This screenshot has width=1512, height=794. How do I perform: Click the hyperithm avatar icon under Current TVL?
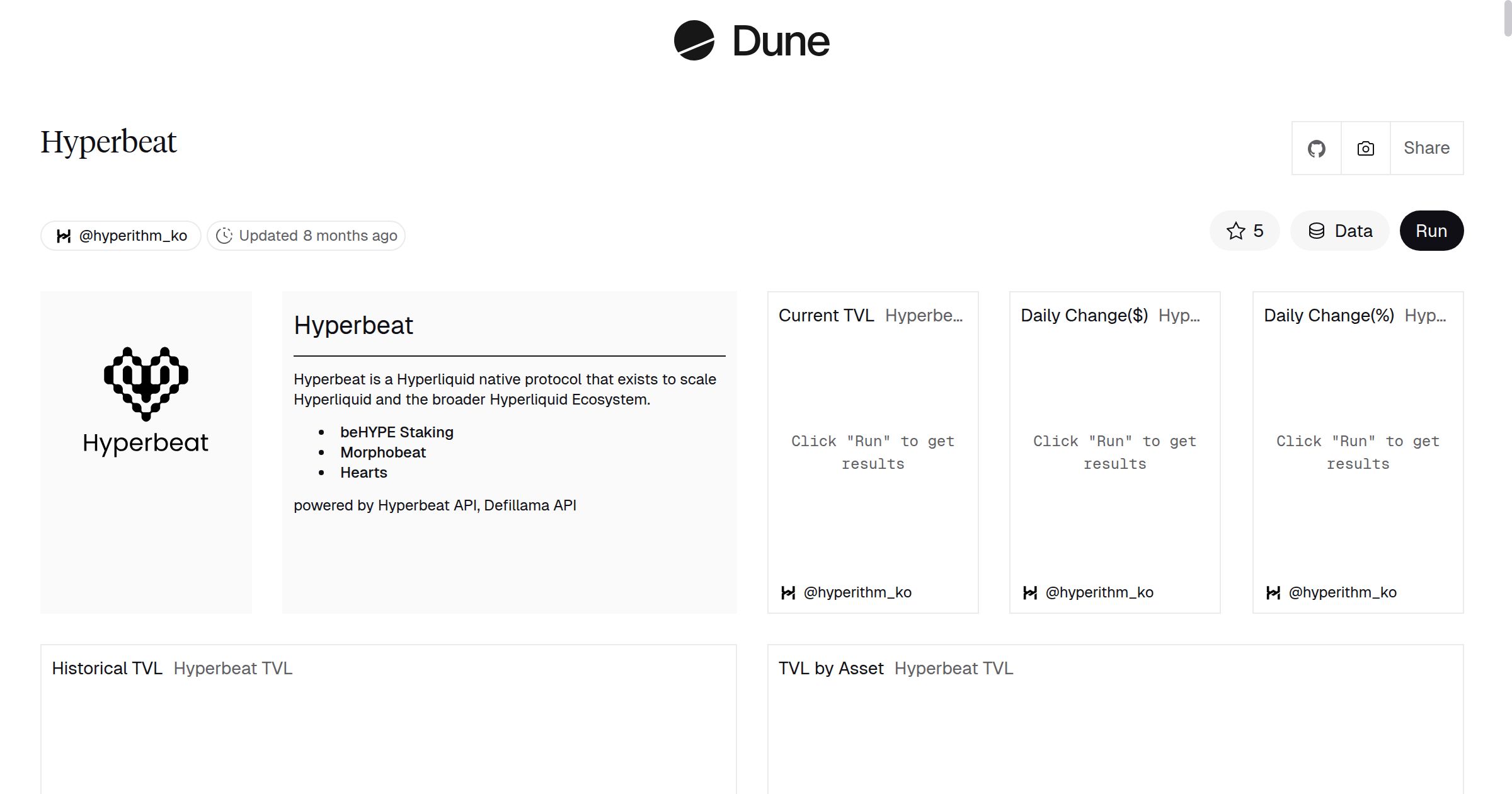click(787, 592)
